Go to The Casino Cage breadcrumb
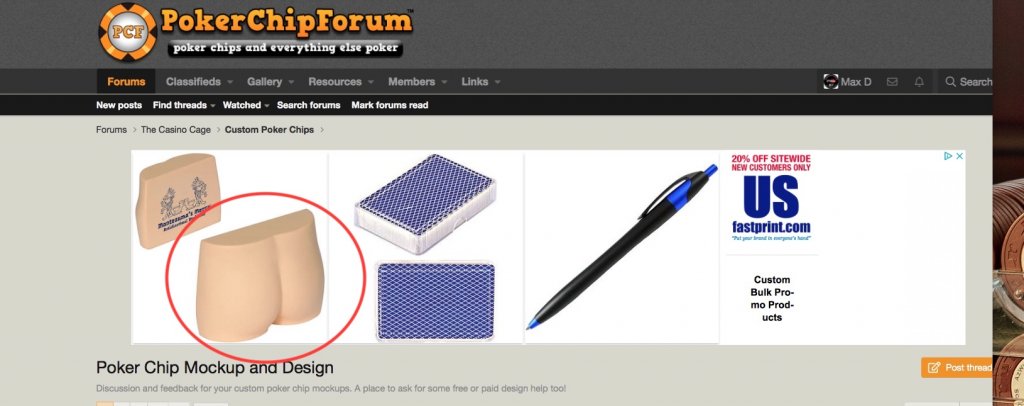Viewport: 1024px width, 406px height. point(176,130)
